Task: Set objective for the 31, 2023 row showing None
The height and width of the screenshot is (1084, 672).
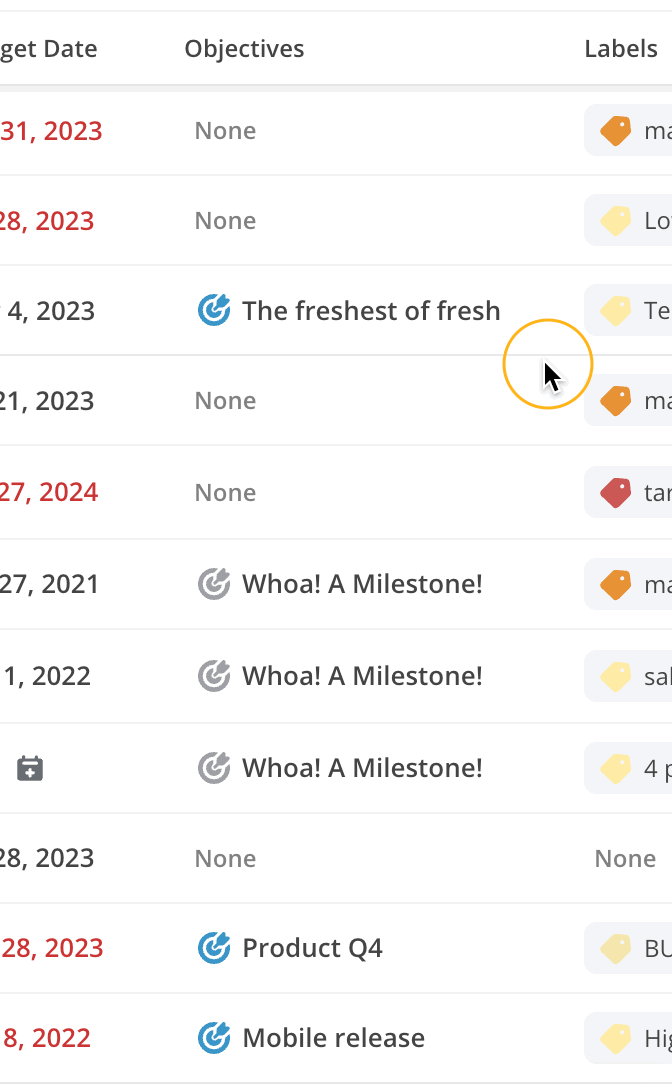Action: tap(225, 131)
